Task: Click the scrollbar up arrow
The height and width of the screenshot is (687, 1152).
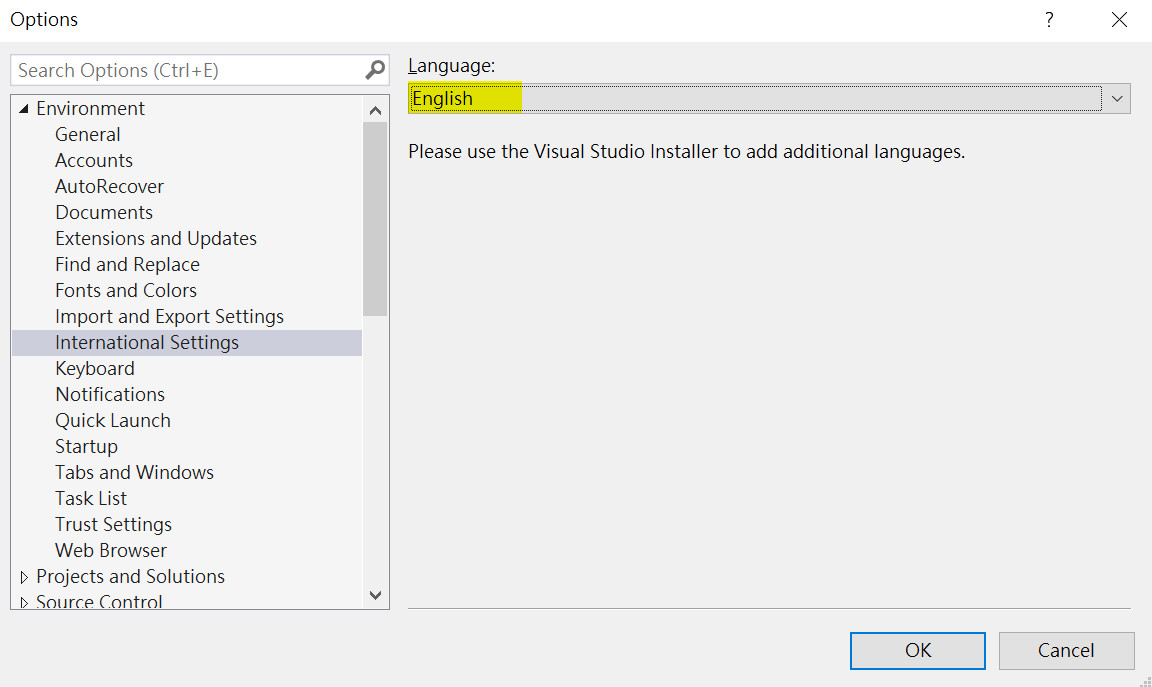Action: pos(375,109)
